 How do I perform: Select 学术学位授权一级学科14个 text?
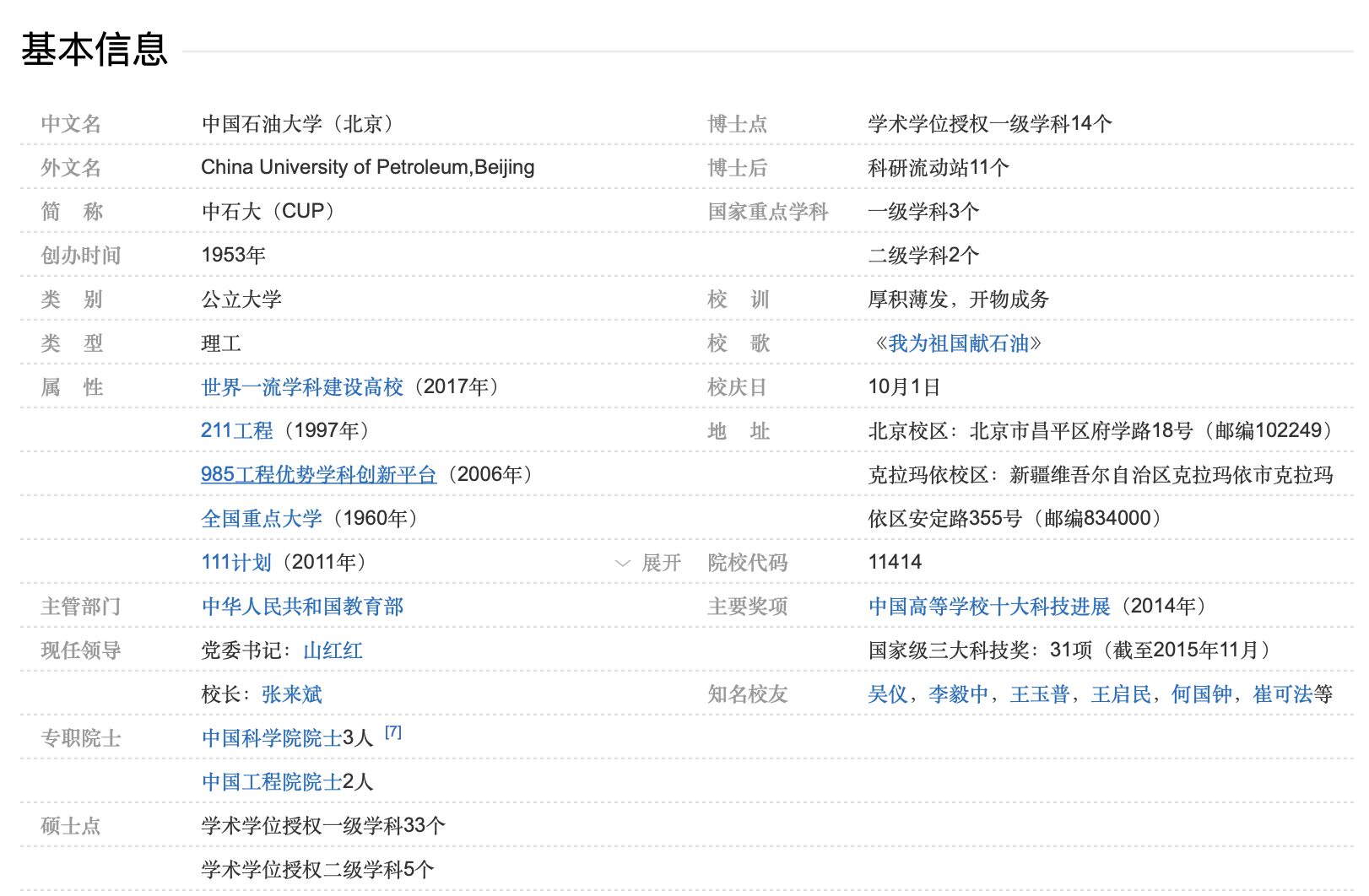point(990,124)
